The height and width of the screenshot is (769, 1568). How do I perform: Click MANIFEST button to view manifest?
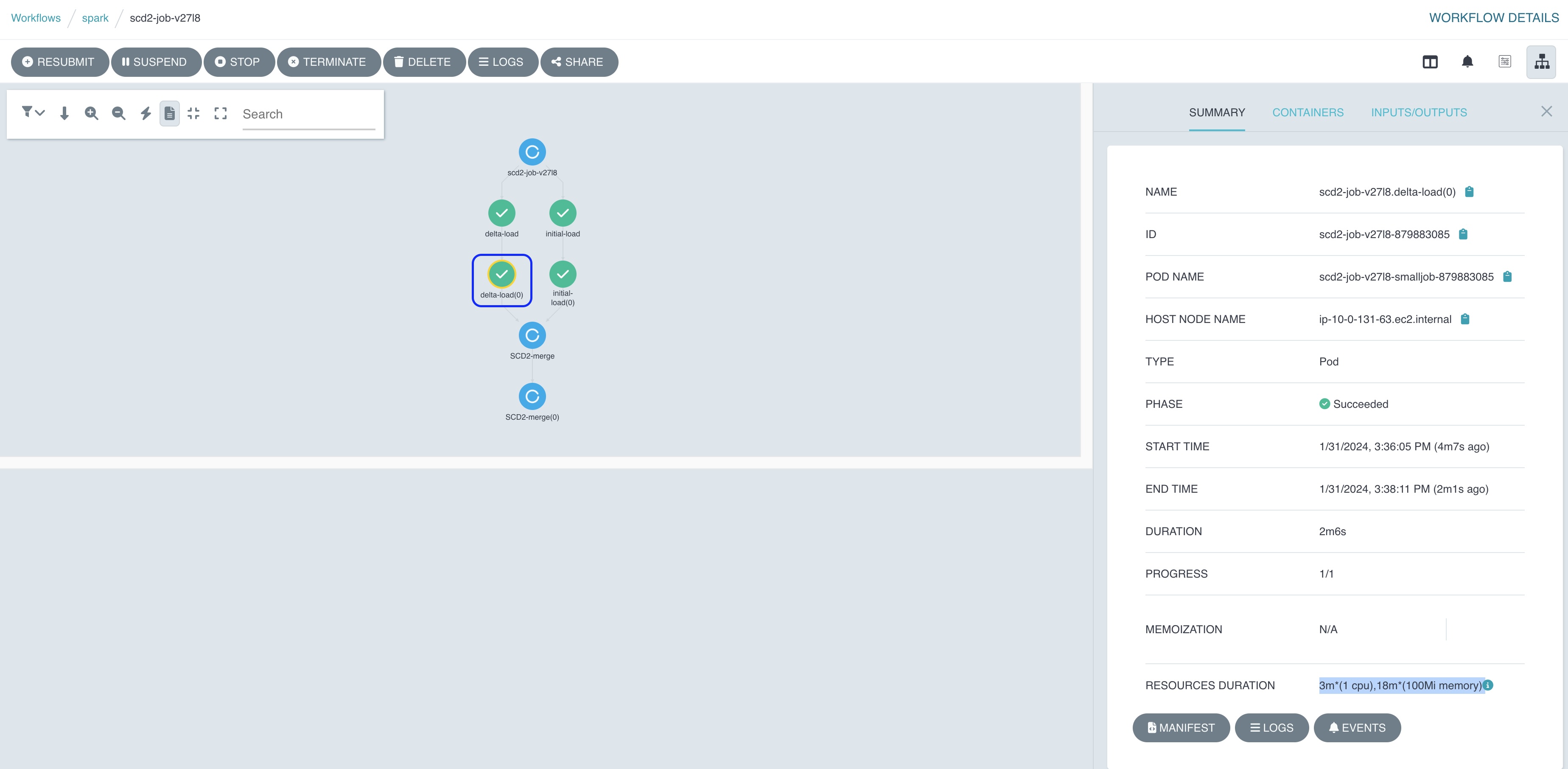(1181, 728)
